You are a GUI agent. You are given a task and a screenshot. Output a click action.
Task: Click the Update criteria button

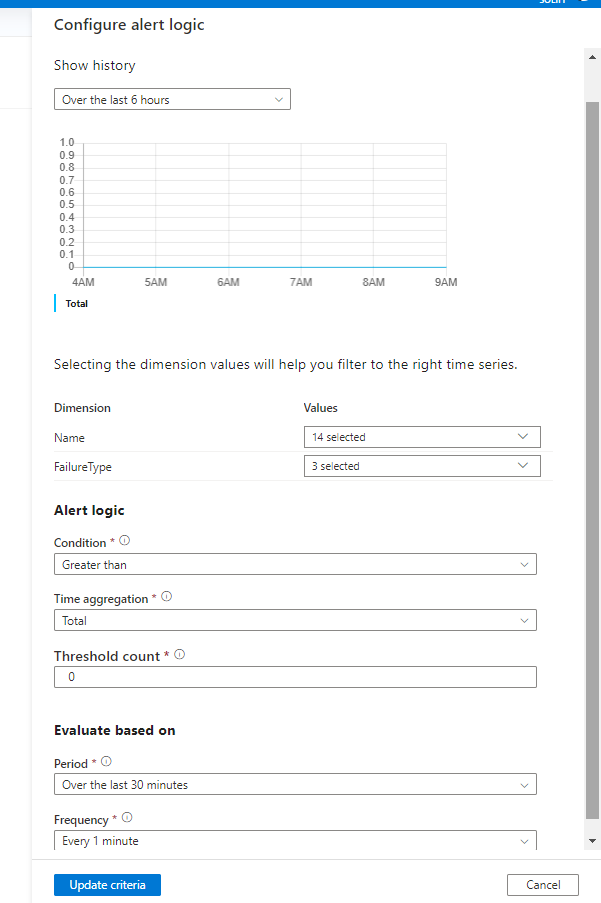pyautogui.click(x=106, y=884)
